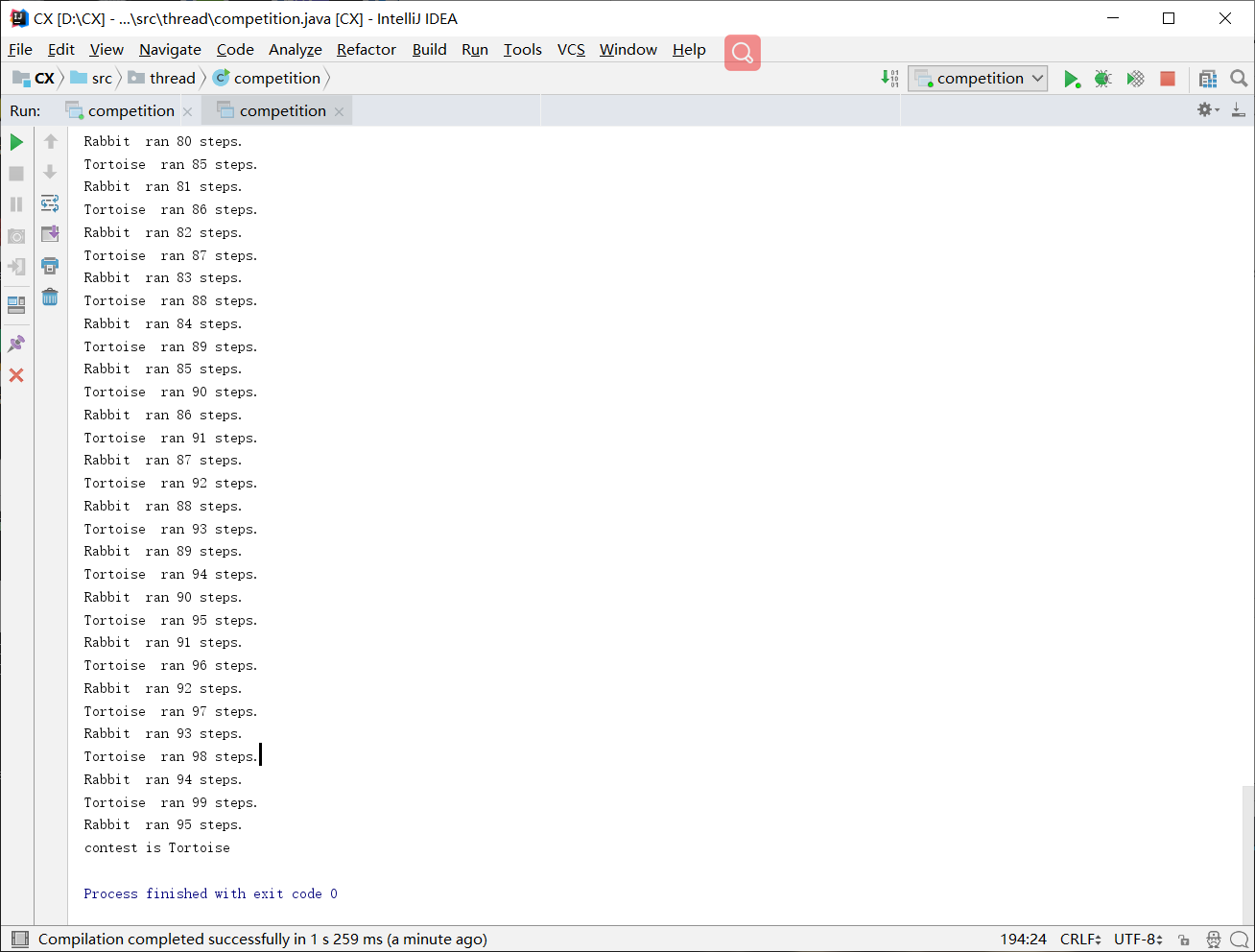Click the thread folder breadcrumb
This screenshot has width=1255, height=952.
point(162,79)
